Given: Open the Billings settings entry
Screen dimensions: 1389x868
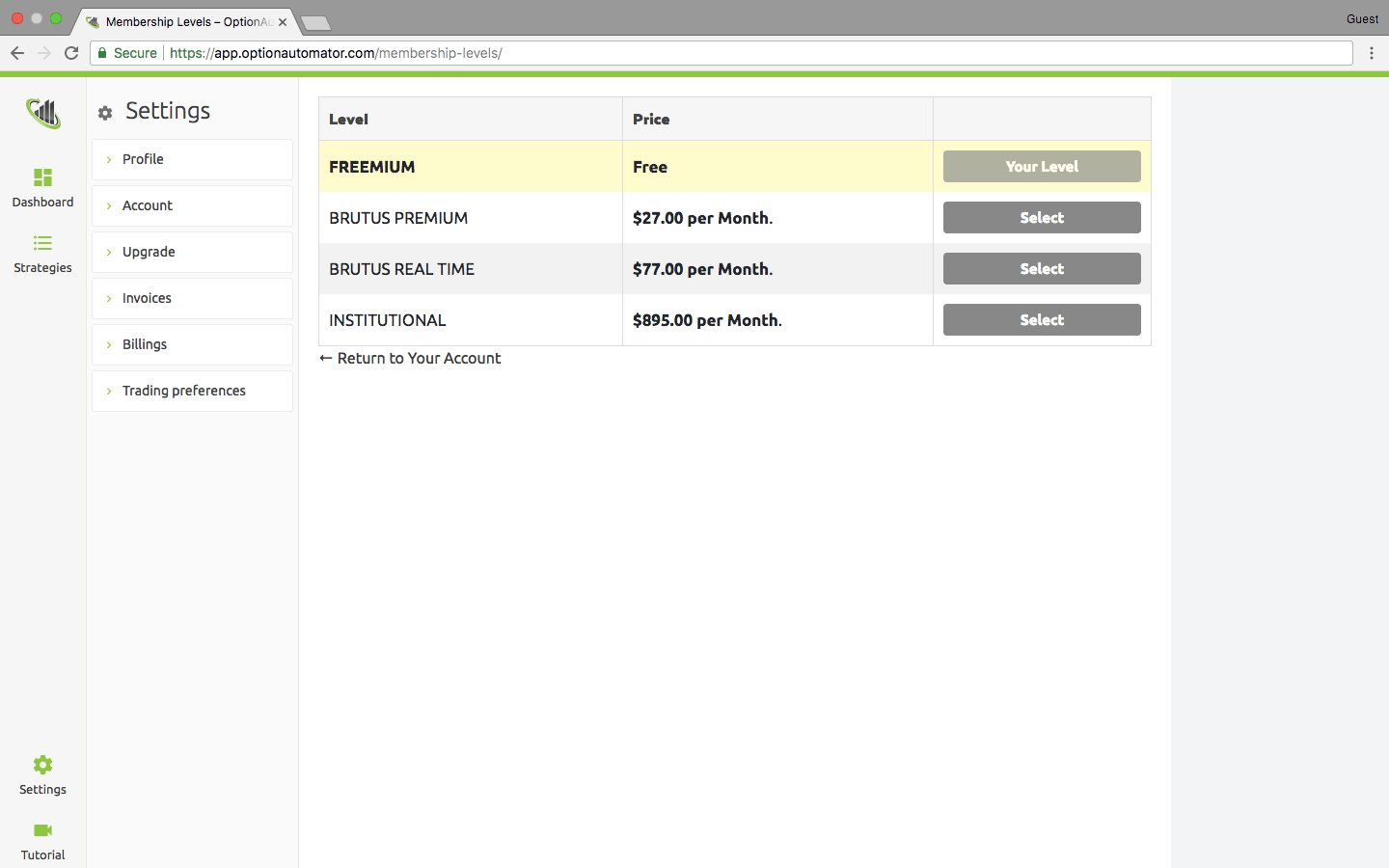Looking at the screenshot, I should pyautogui.click(x=145, y=344).
